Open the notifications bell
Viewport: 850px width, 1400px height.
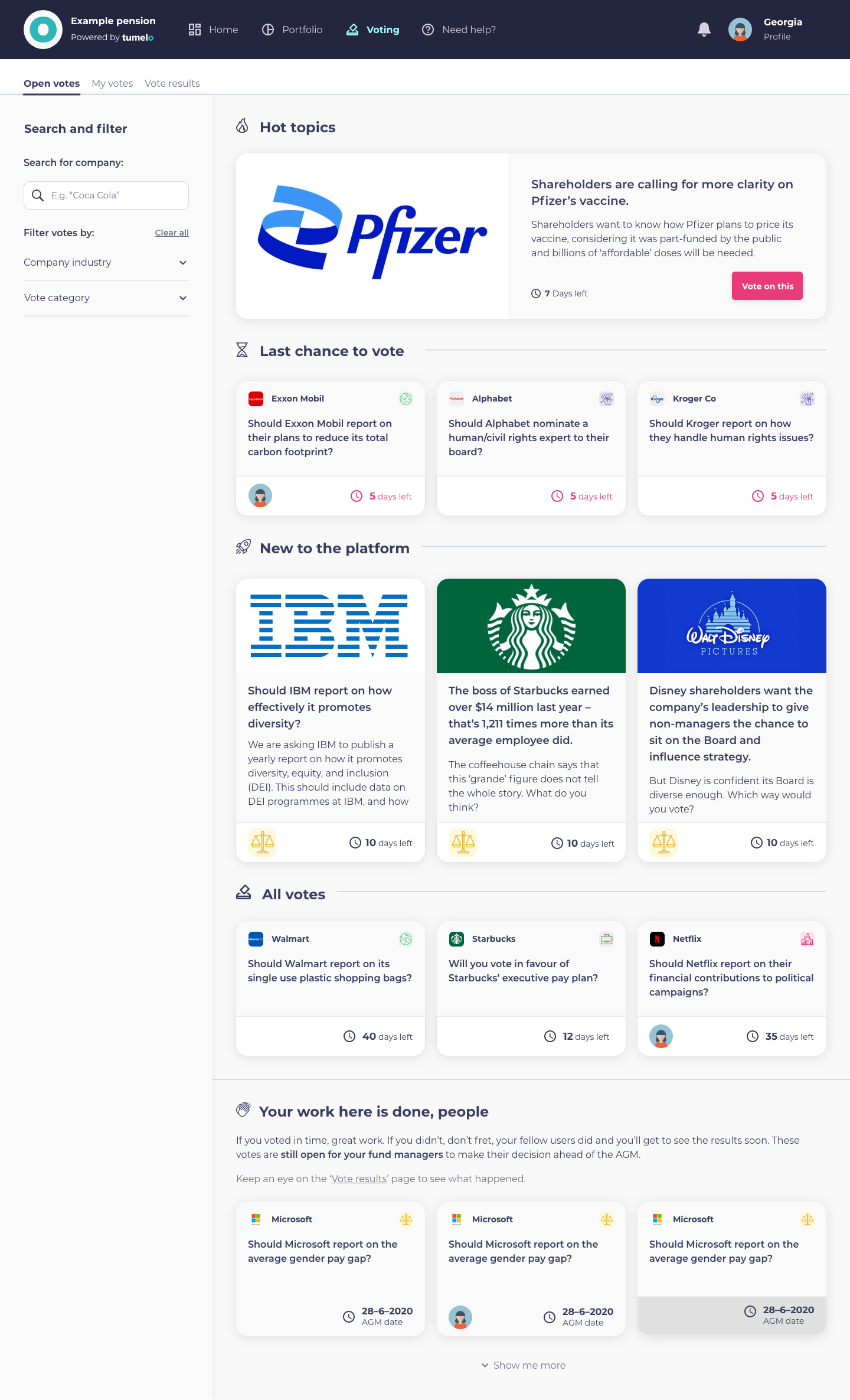(704, 30)
